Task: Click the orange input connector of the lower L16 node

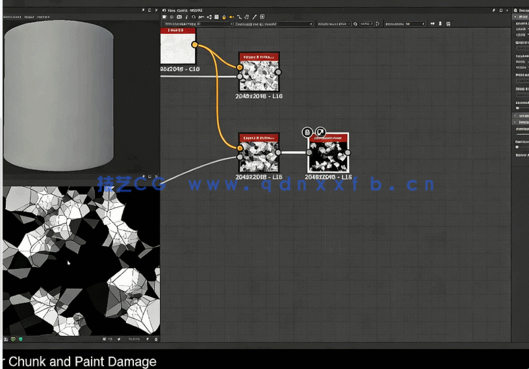Action: coord(240,148)
